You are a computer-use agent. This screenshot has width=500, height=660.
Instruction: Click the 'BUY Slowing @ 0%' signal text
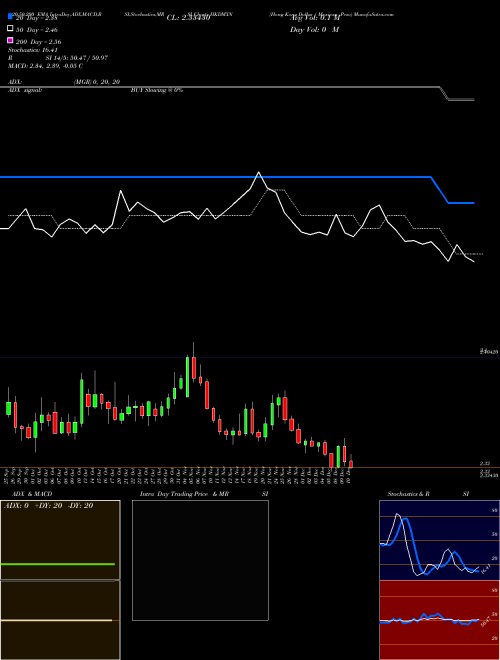click(157, 90)
